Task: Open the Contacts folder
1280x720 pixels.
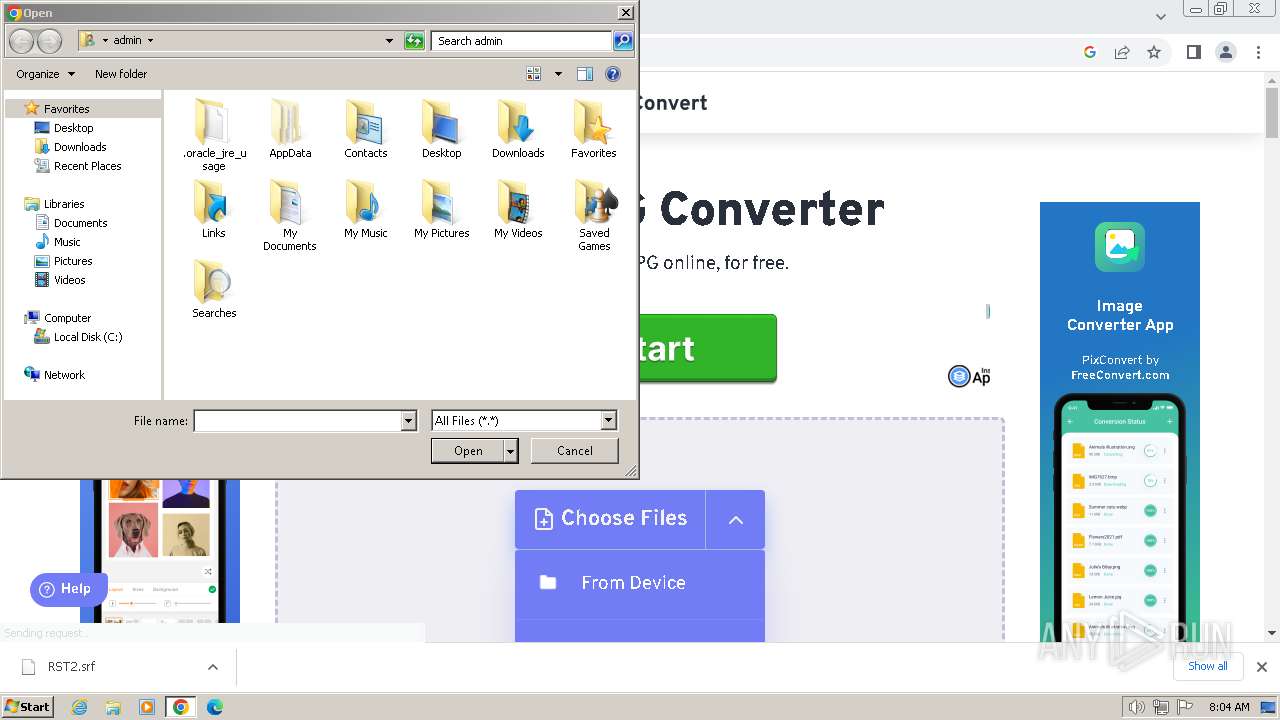Action: [x=366, y=129]
